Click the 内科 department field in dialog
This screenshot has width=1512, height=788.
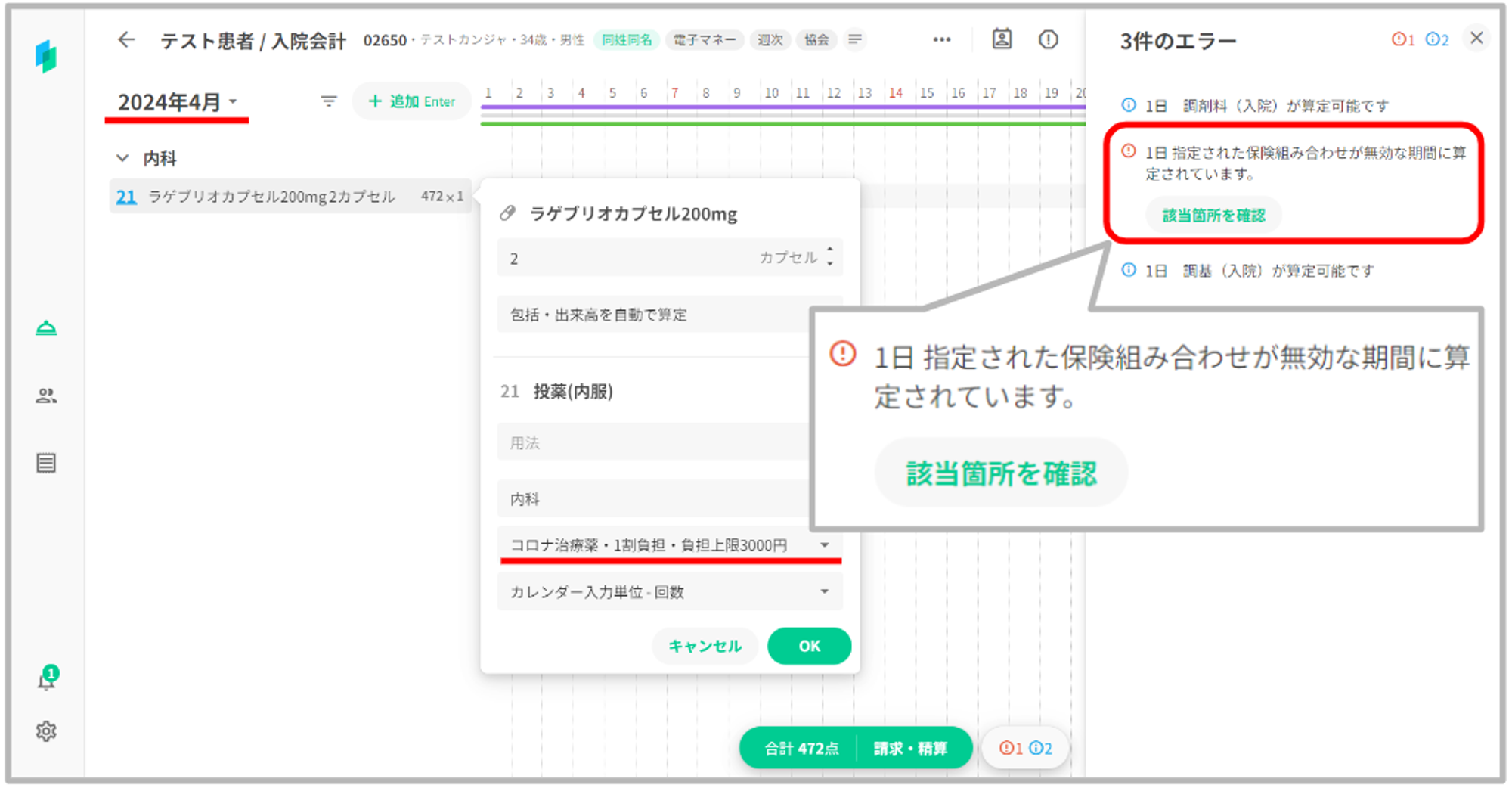click(x=655, y=498)
